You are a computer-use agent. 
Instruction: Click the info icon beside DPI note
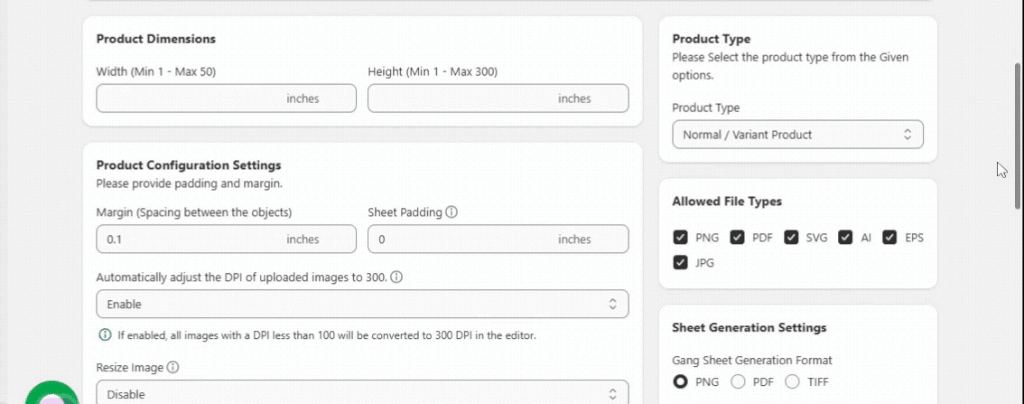tap(104, 335)
